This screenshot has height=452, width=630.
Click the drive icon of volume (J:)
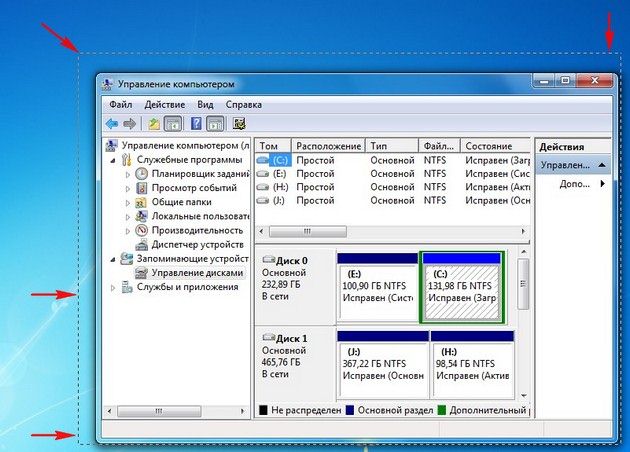pos(263,200)
